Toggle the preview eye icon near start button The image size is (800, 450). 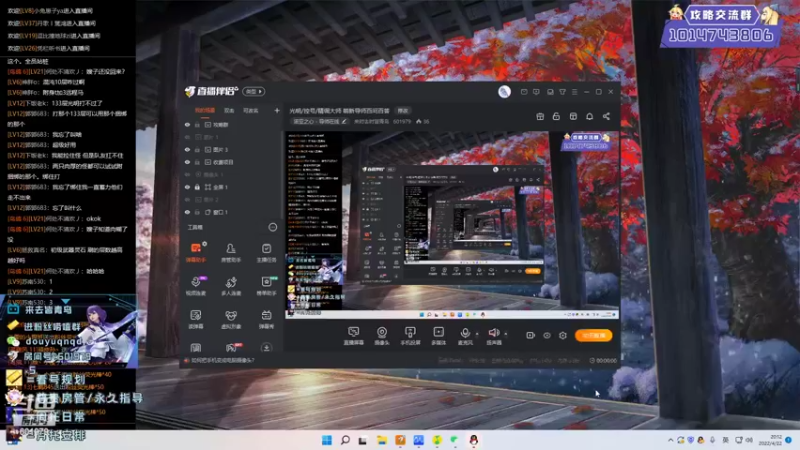point(547,335)
